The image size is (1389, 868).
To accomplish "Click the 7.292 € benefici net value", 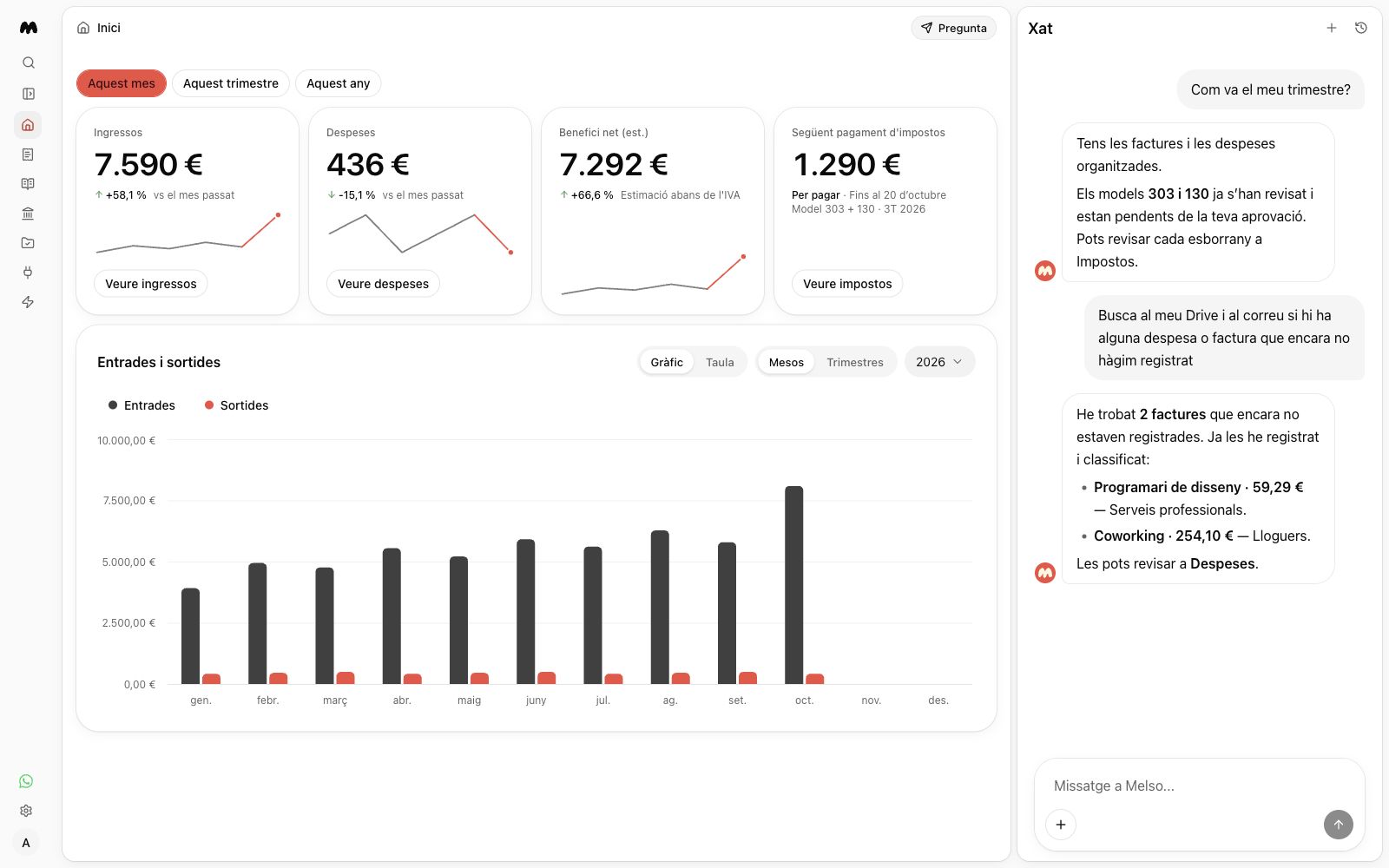I will 614,164.
